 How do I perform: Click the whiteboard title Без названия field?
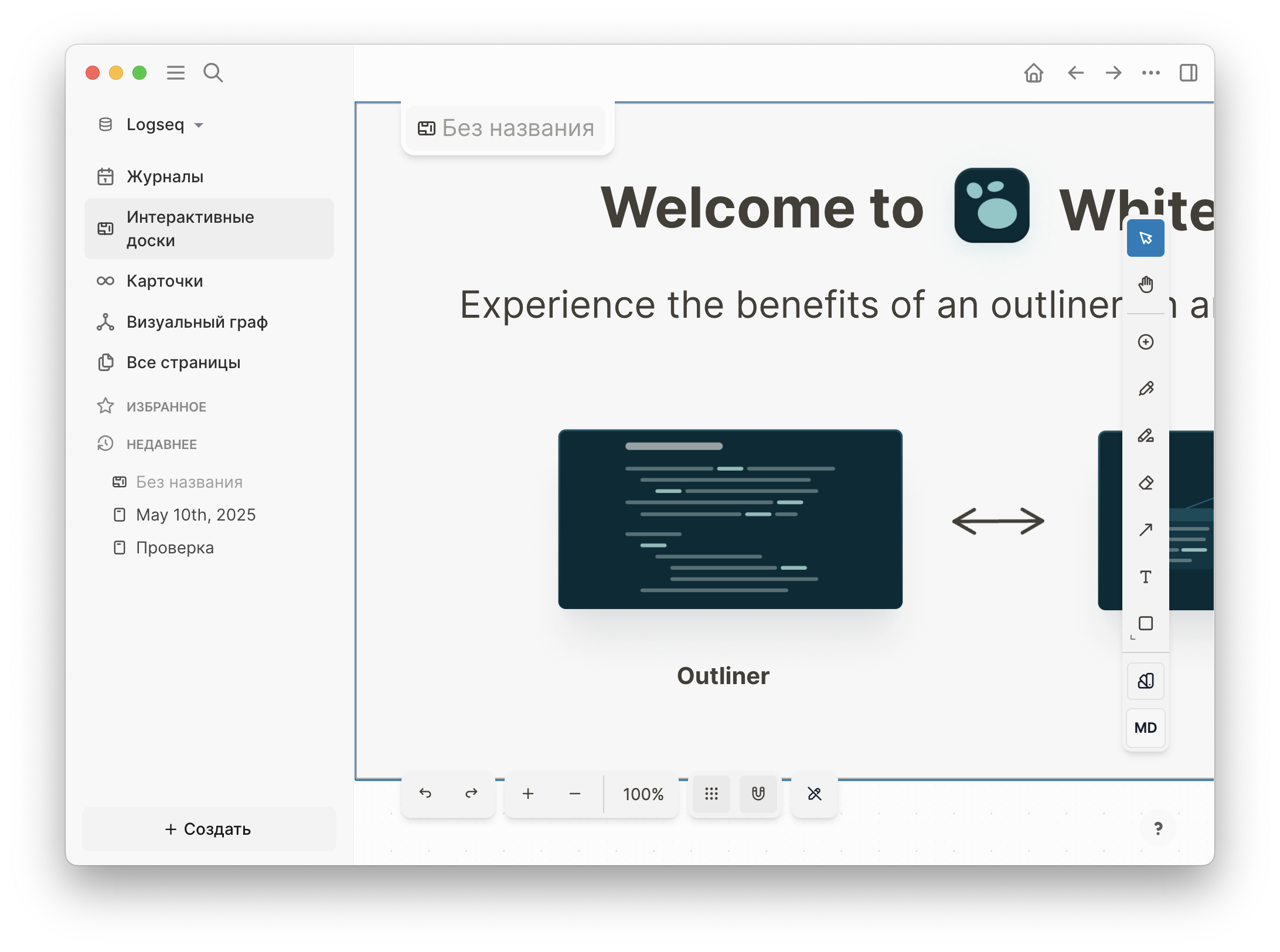click(x=518, y=128)
